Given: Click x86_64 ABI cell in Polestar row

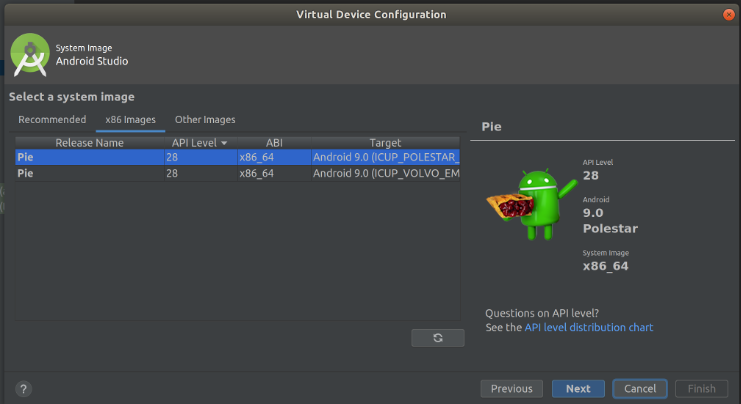Looking at the screenshot, I should coord(274,157).
